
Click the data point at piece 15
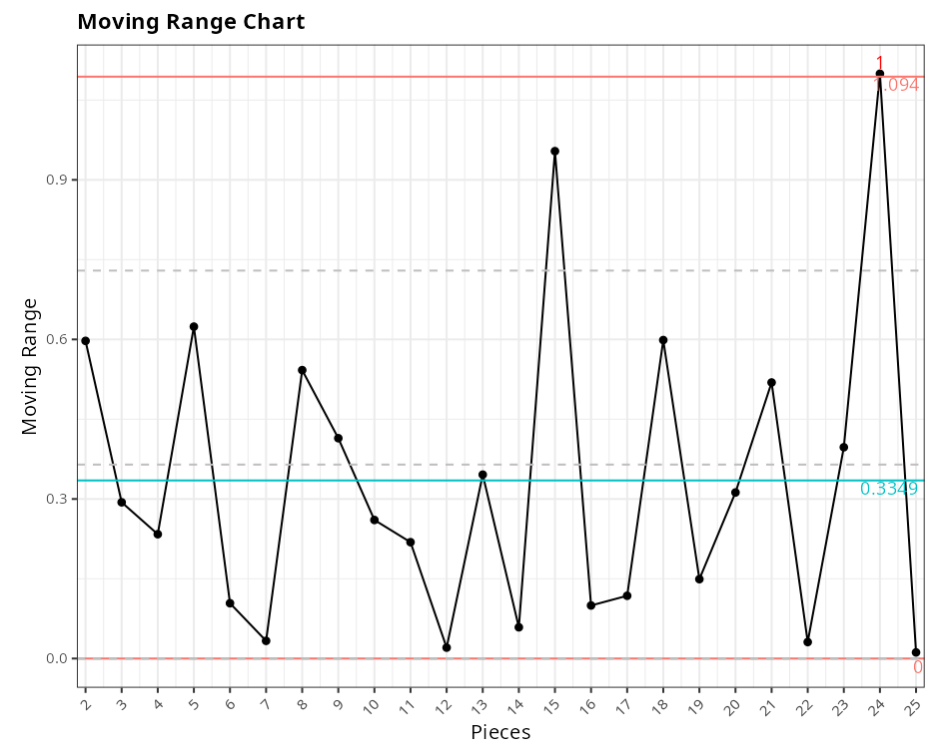(555, 151)
